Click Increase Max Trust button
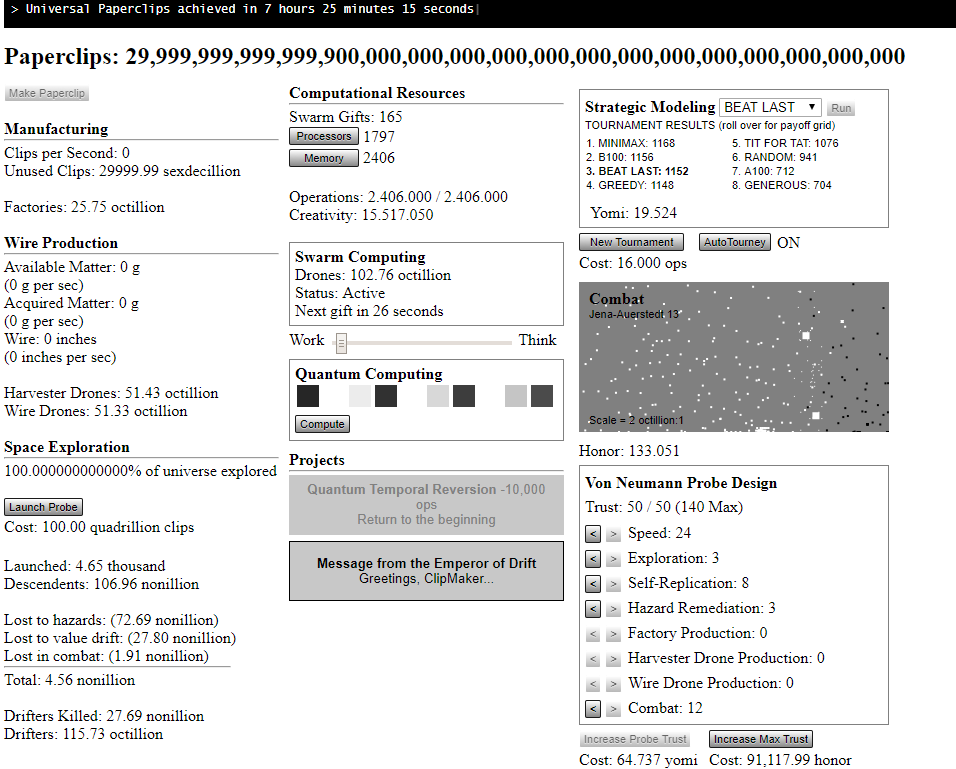The width and height of the screenshot is (956, 769). coord(760,739)
